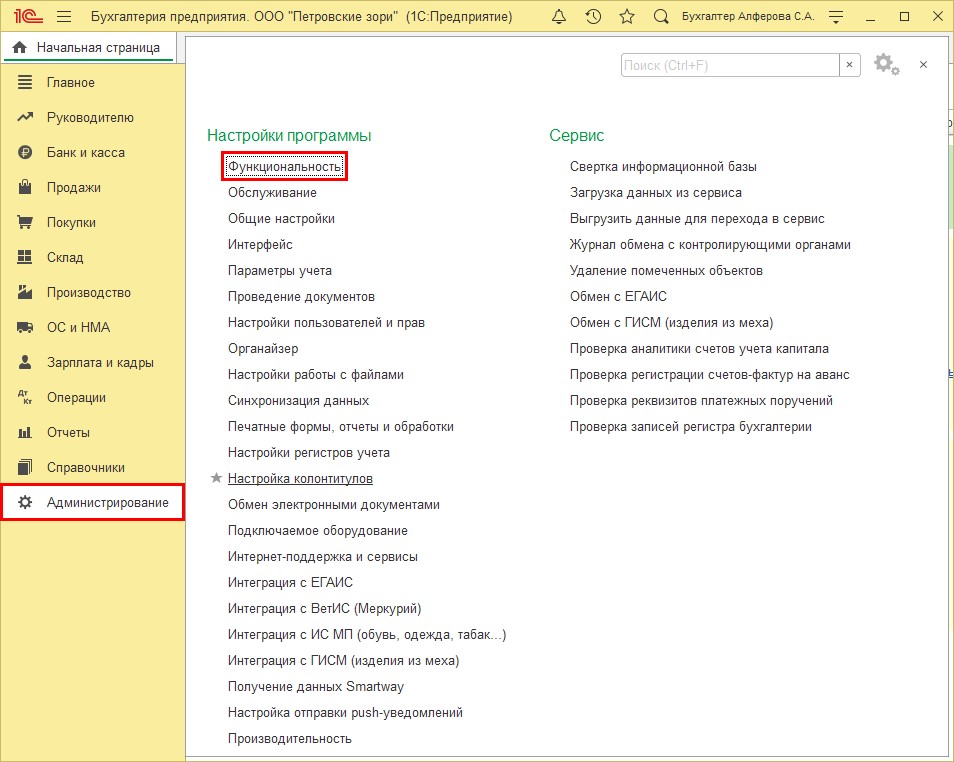This screenshot has height=762, width=954.
Task: Click the Операции Дт/Кт icon
Action: [x=25, y=397]
